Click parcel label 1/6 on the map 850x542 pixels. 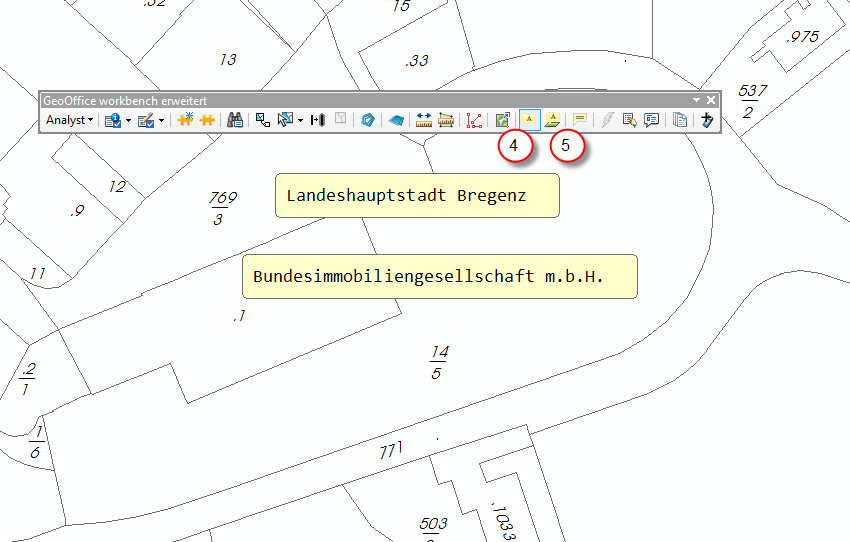click(x=36, y=442)
